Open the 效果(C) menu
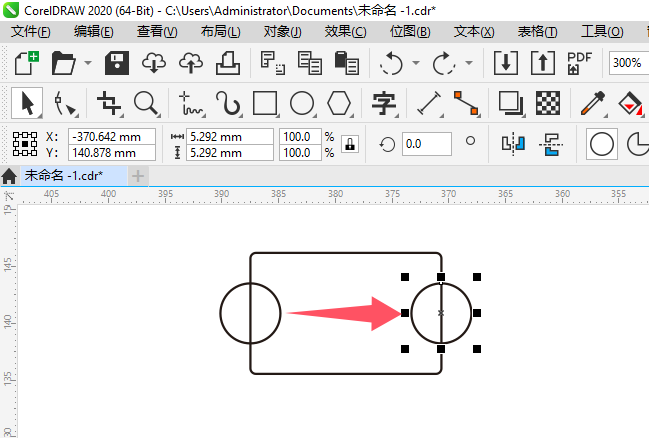This screenshot has width=649, height=438. point(346,31)
